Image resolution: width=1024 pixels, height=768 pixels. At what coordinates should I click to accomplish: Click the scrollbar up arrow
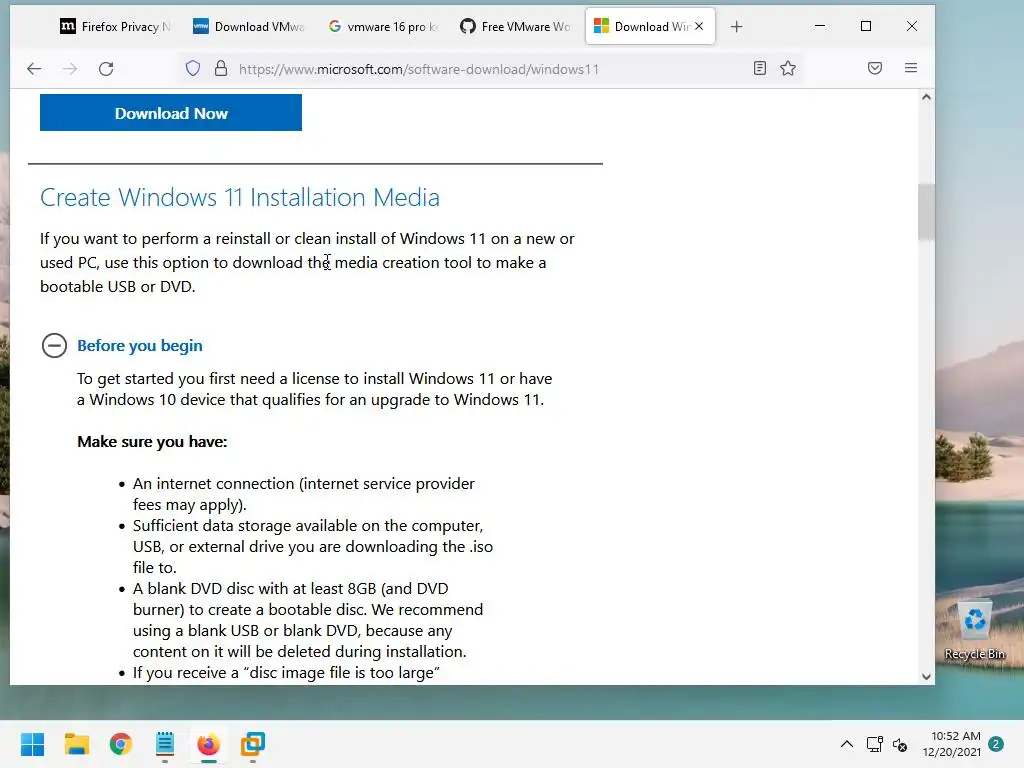point(926,97)
